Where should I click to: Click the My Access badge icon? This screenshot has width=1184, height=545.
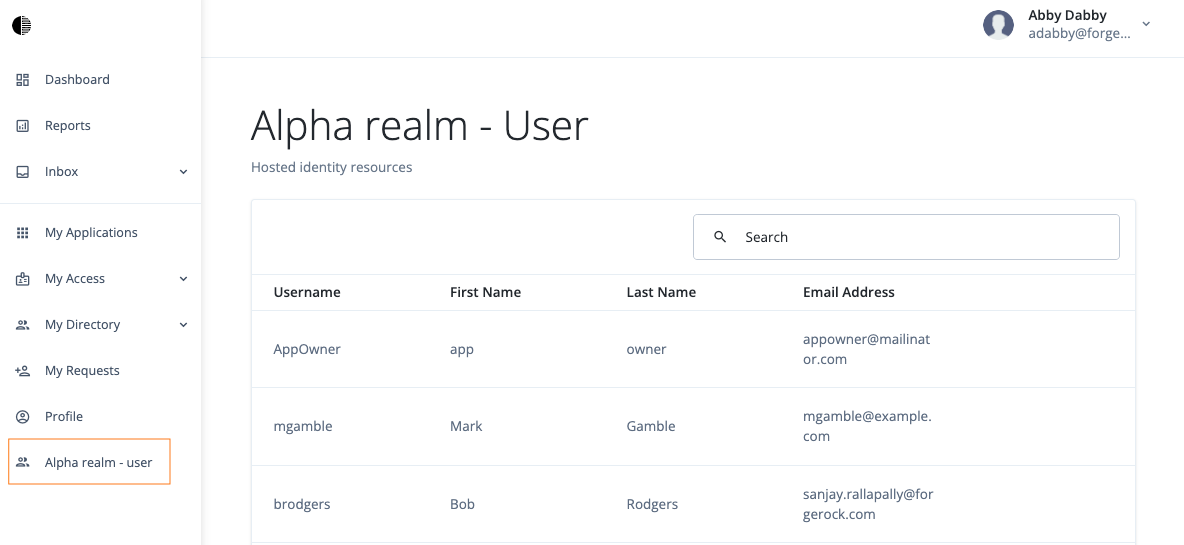pos(23,279)
